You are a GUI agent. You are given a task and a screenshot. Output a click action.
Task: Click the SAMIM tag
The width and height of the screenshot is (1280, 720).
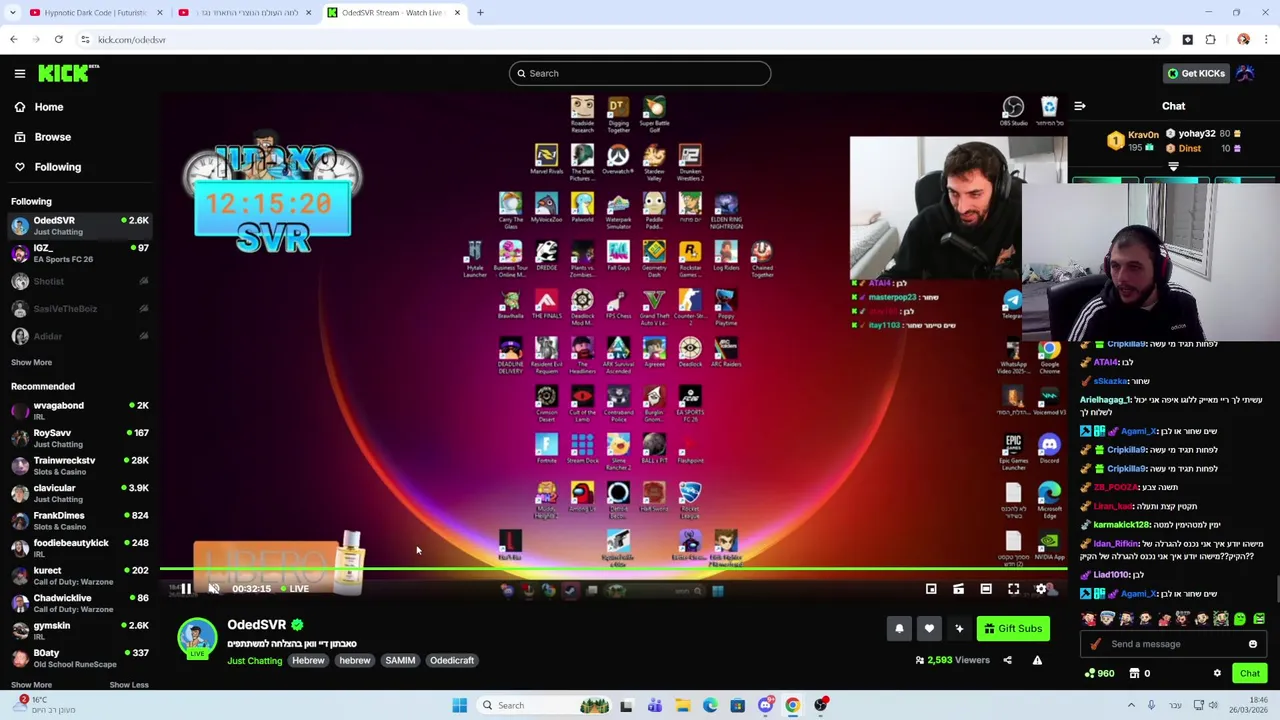point(400,661)
